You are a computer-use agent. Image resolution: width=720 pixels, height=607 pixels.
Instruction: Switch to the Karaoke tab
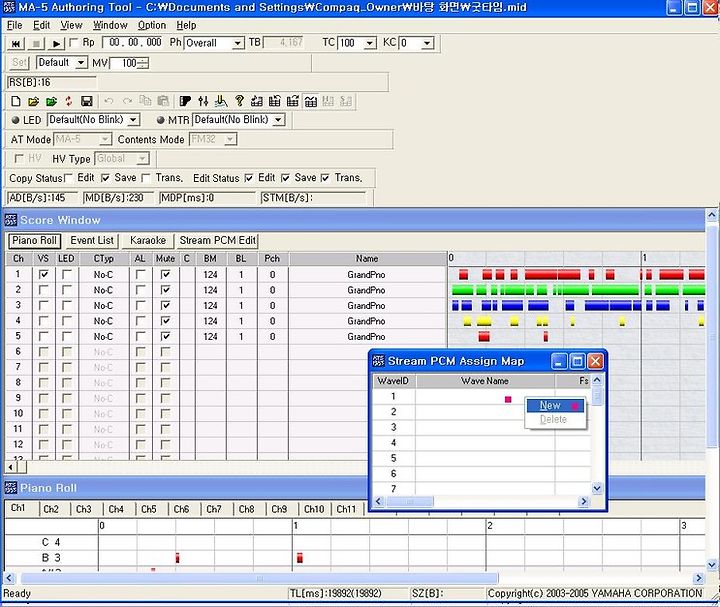point(148,241)
